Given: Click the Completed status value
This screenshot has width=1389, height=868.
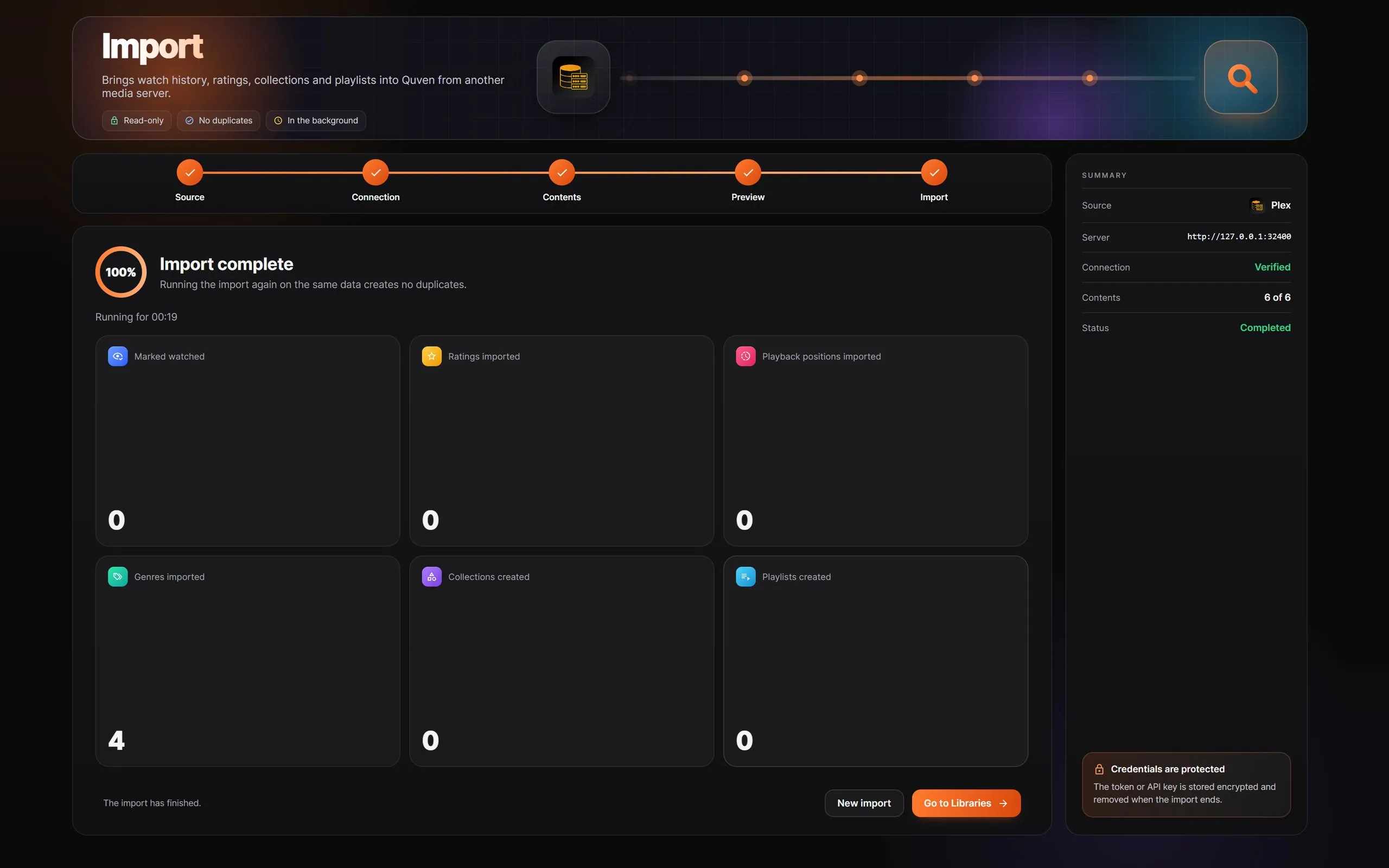Looking at the screenshot, I should [1265, 327].
